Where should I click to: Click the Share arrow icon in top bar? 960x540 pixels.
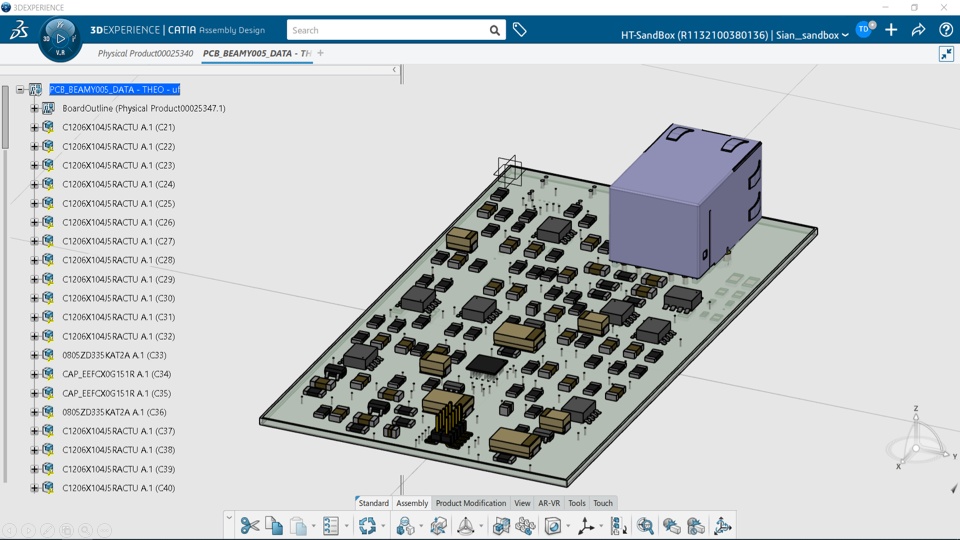point(918,29)
